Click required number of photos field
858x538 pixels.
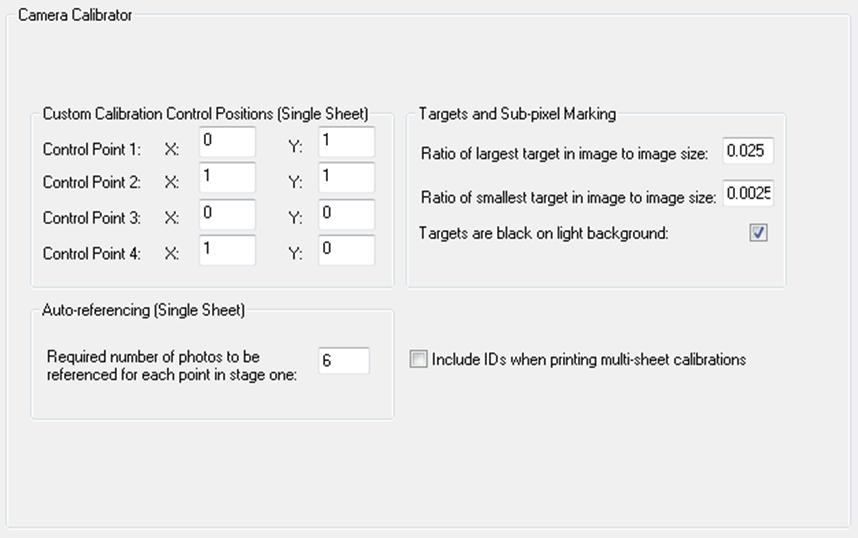point(343,361)
